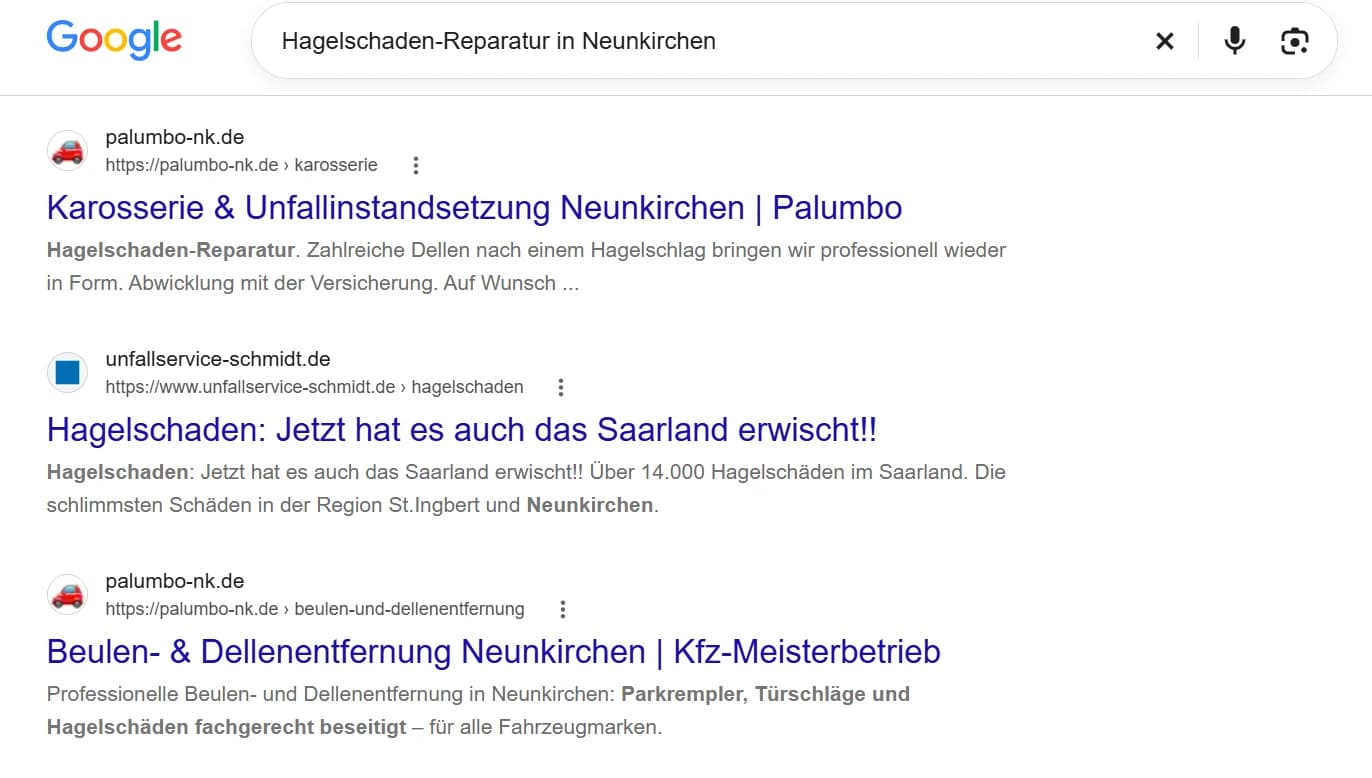Click the snippet starting 'Professionelle Beulen- und Dellenentfernung'
The image size is (1372, 778).
pyautogui.click(x=478, y=710)
